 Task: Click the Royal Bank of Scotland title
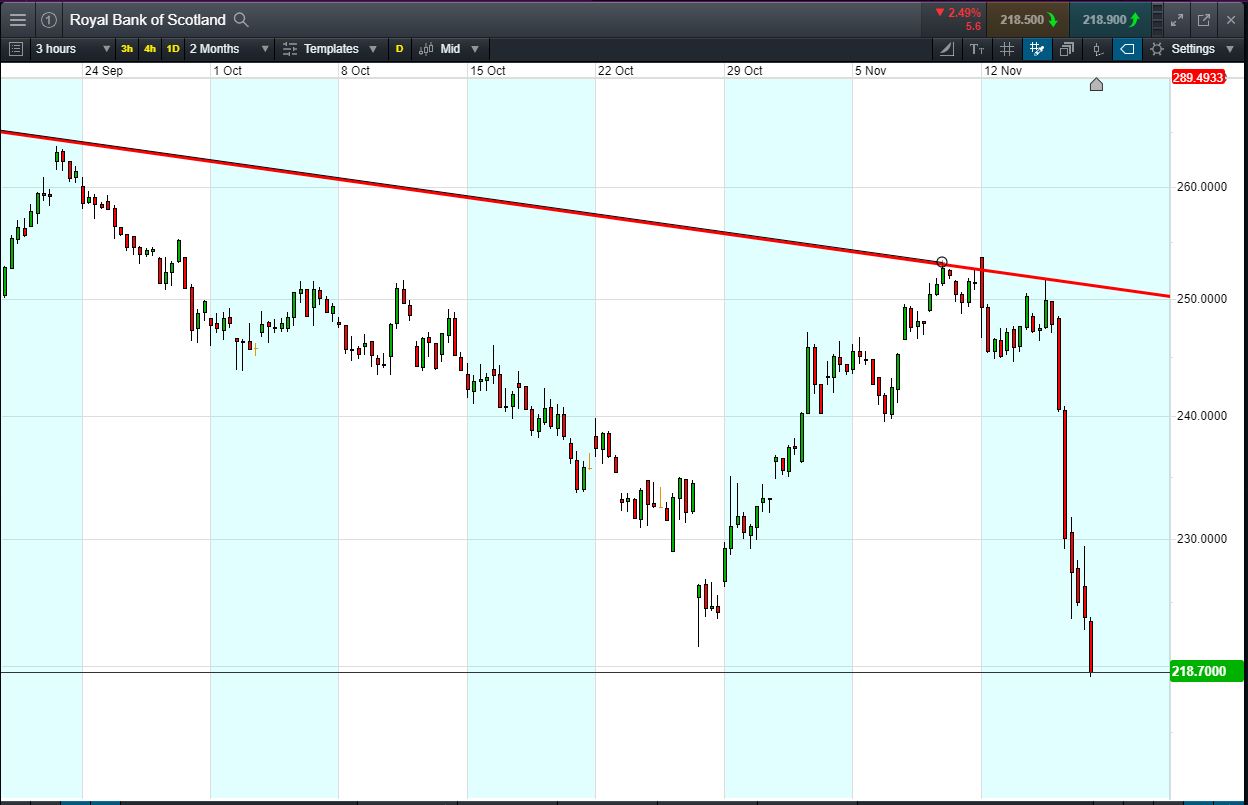[x=148, y=19]
